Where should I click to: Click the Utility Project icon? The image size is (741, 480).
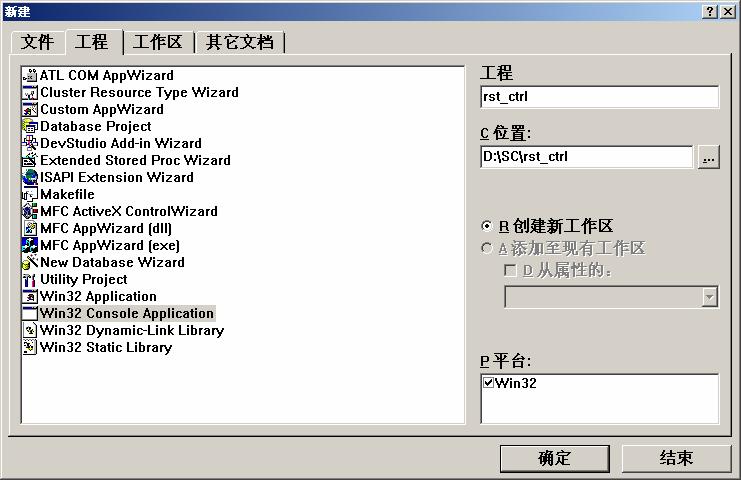point(30,279)
